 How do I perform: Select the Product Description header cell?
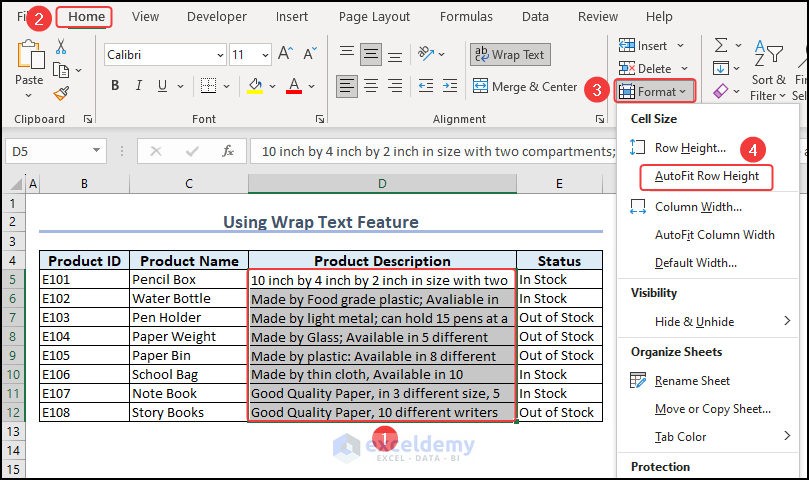pyautogui.click(x=382, y=261)
